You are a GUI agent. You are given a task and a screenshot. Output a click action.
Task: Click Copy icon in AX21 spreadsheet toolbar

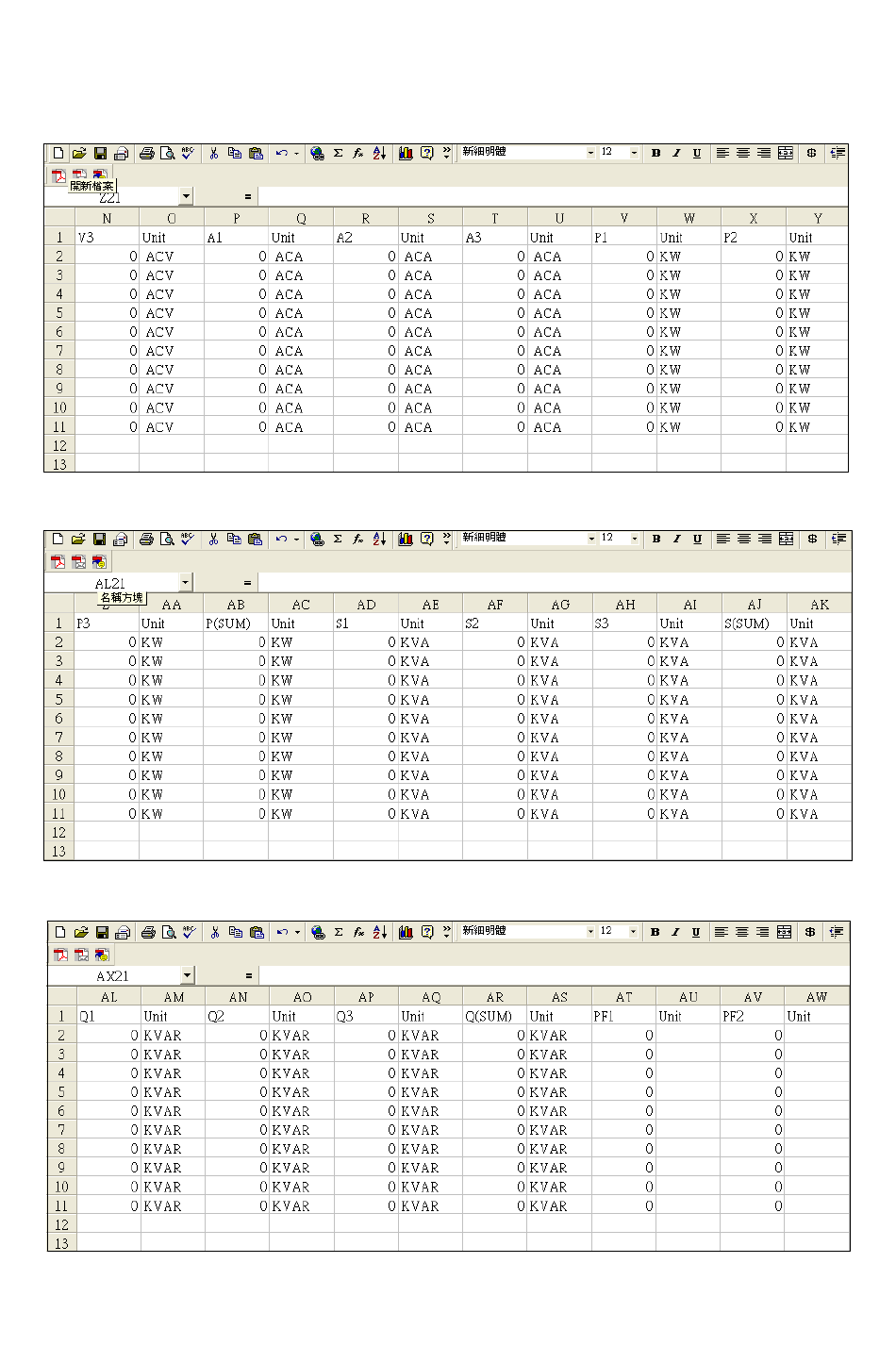236,932
